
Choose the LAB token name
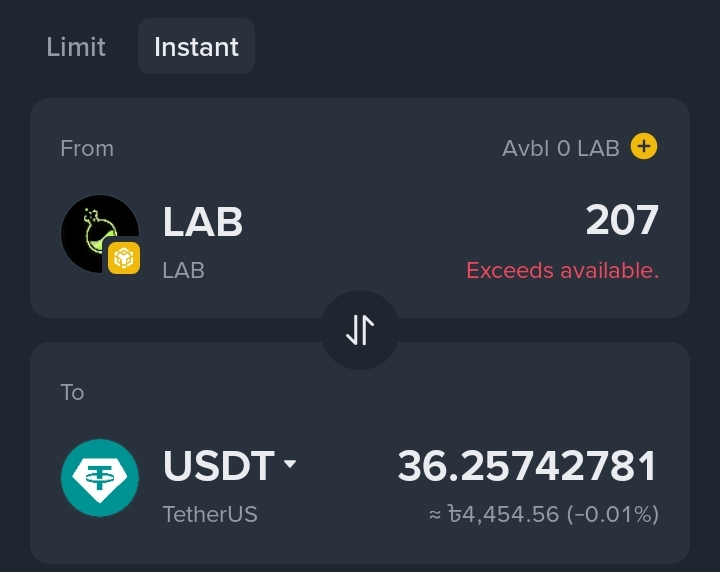[x=203, y=222]
